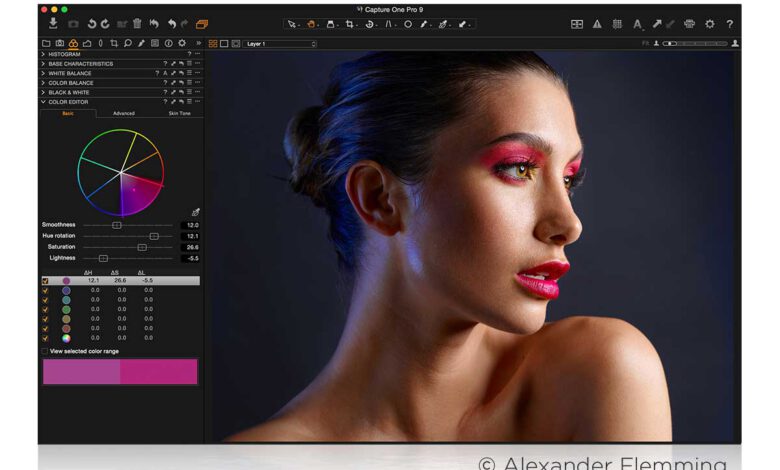
Task: Pick a color with the eyedropper icon
Action: tap(195, 212)
